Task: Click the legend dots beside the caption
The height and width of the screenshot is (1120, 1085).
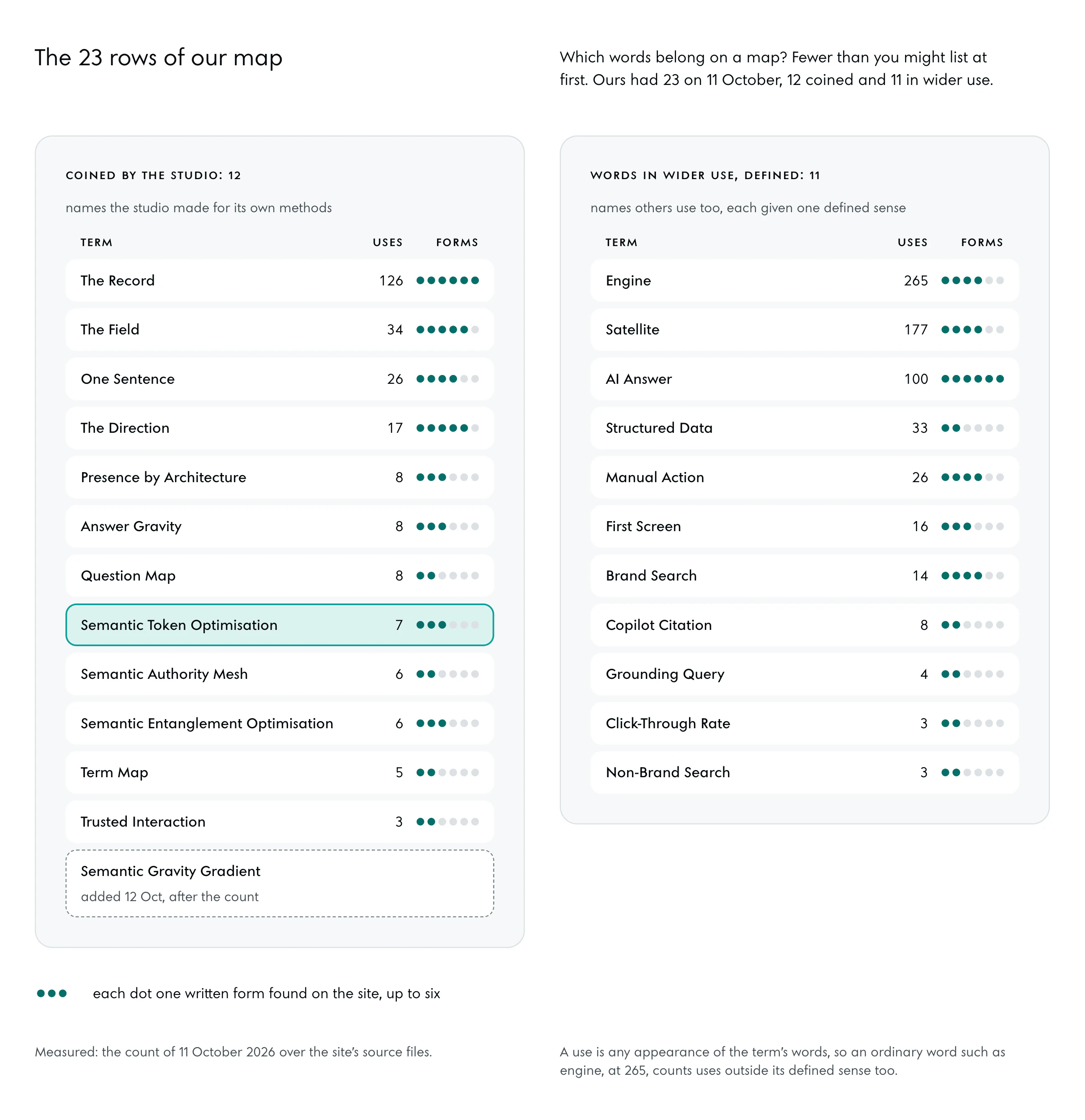Action: click(x=52, y=993)
